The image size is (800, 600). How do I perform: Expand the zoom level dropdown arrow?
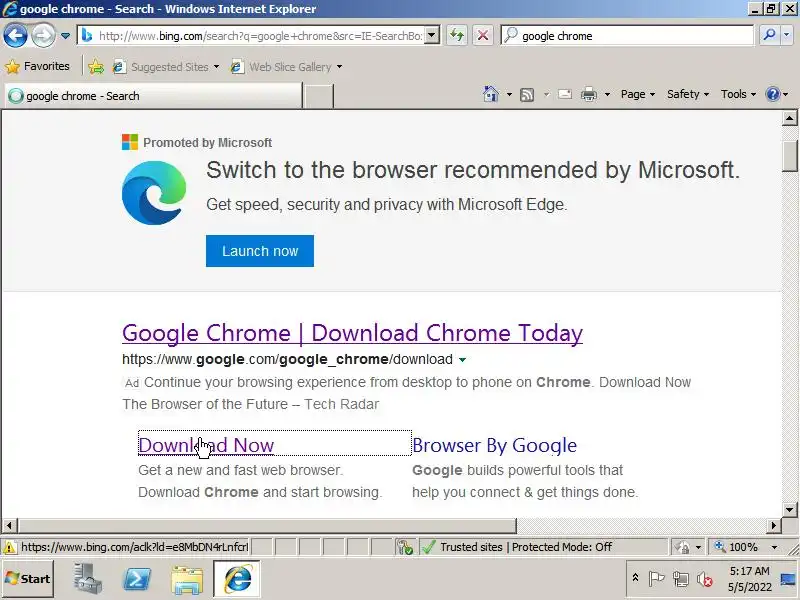pyautogui.click(x=774, y=547)
